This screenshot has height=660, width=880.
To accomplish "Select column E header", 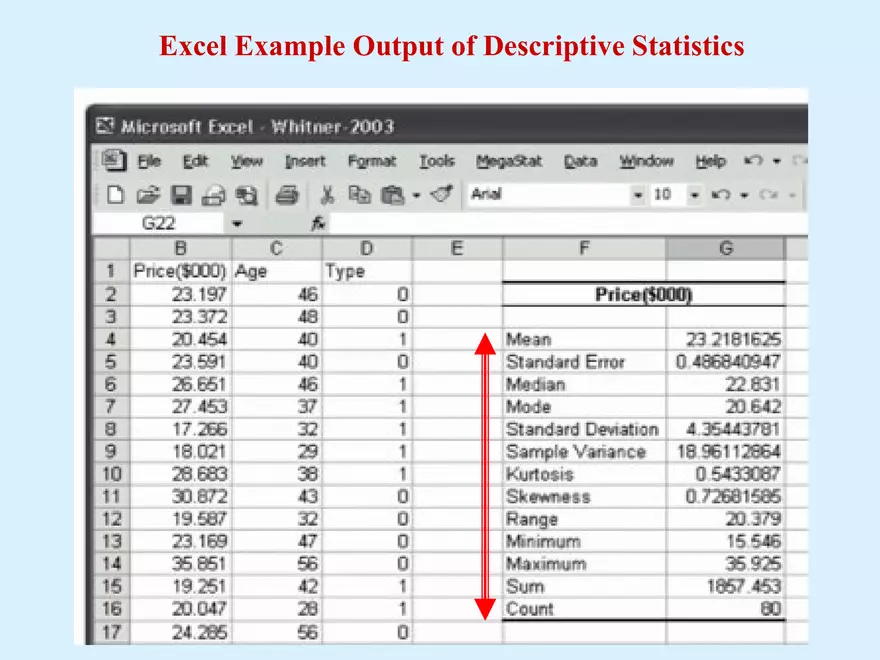I will click(x=457, y=248).
